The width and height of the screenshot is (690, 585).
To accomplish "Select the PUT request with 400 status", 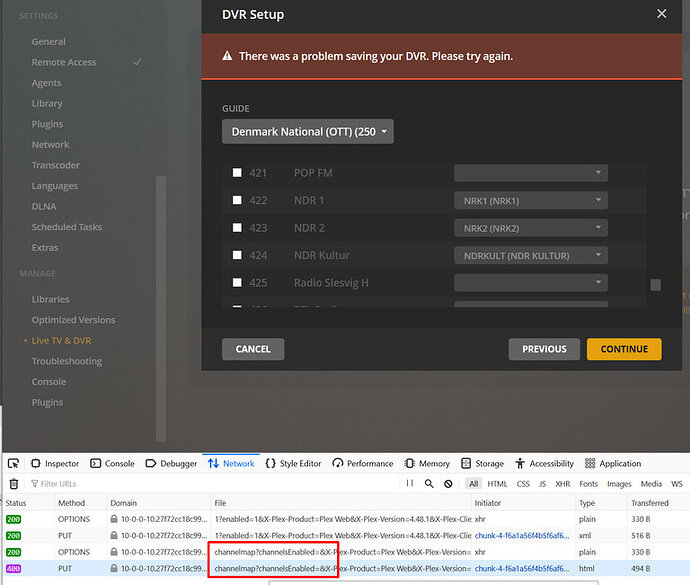I will (345, 568).
